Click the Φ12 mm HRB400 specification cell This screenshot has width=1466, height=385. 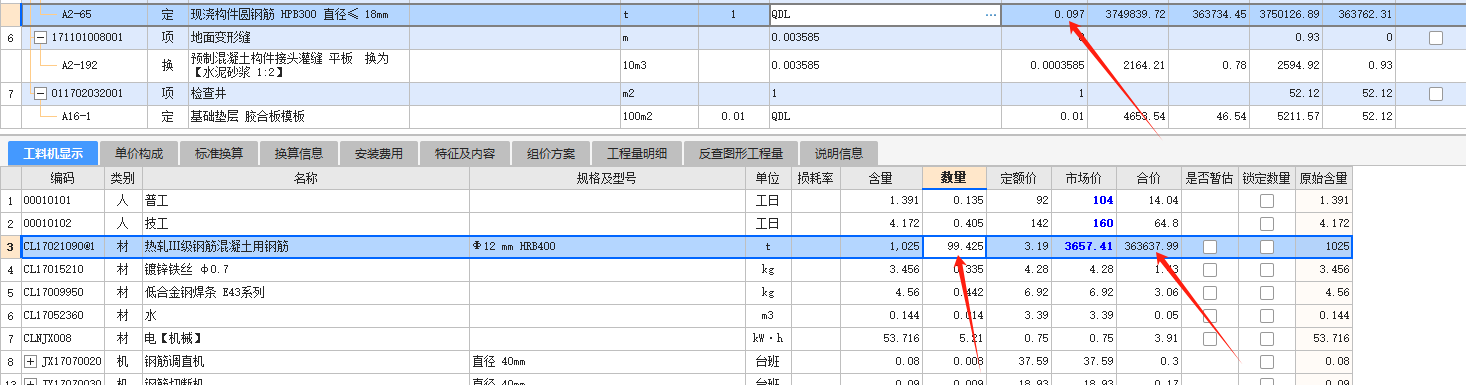pos(606,246)
